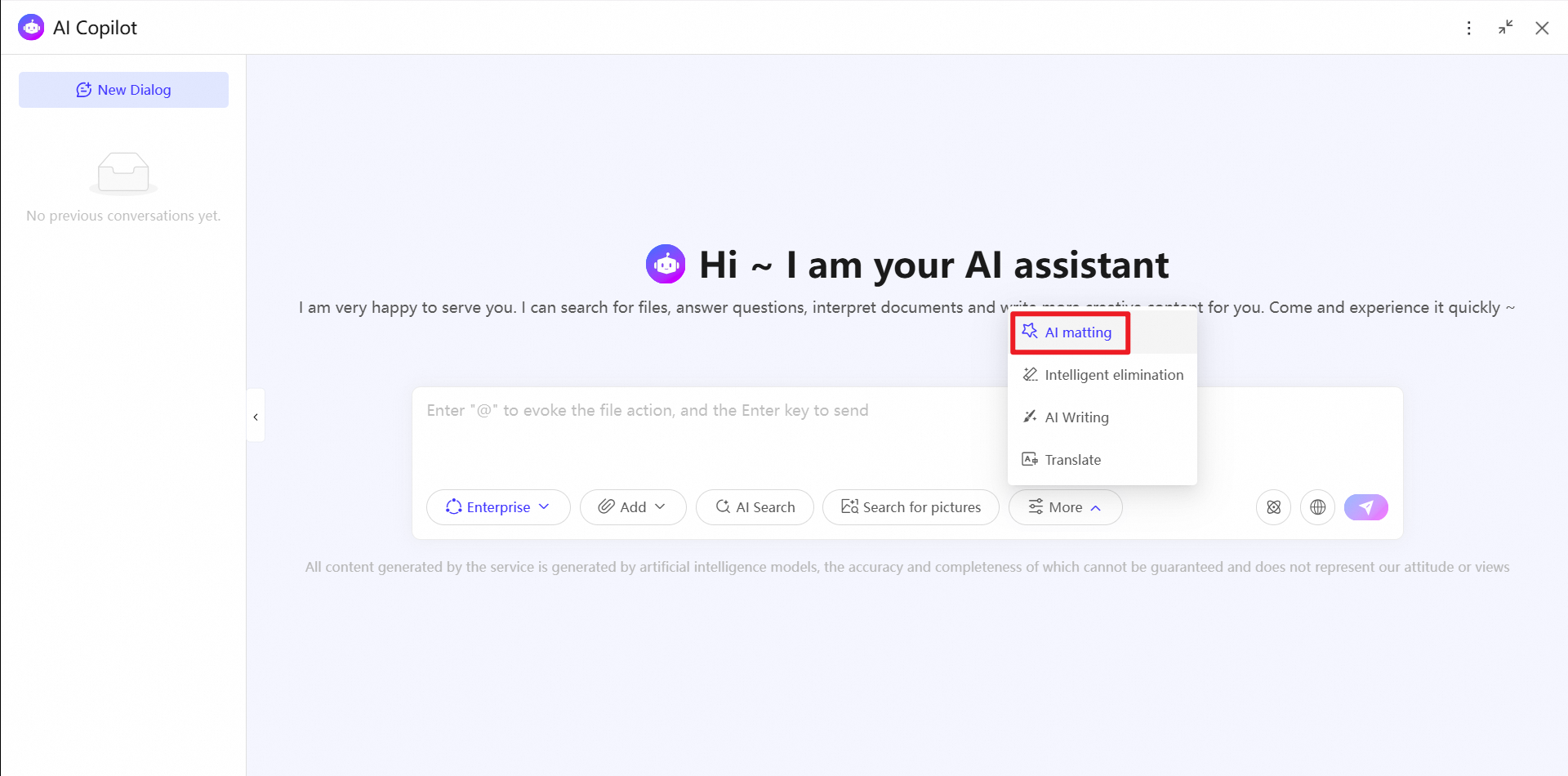Click the AI Copilot robot logo
Screen dimensions: 1568x776
[x=31, y=28]
